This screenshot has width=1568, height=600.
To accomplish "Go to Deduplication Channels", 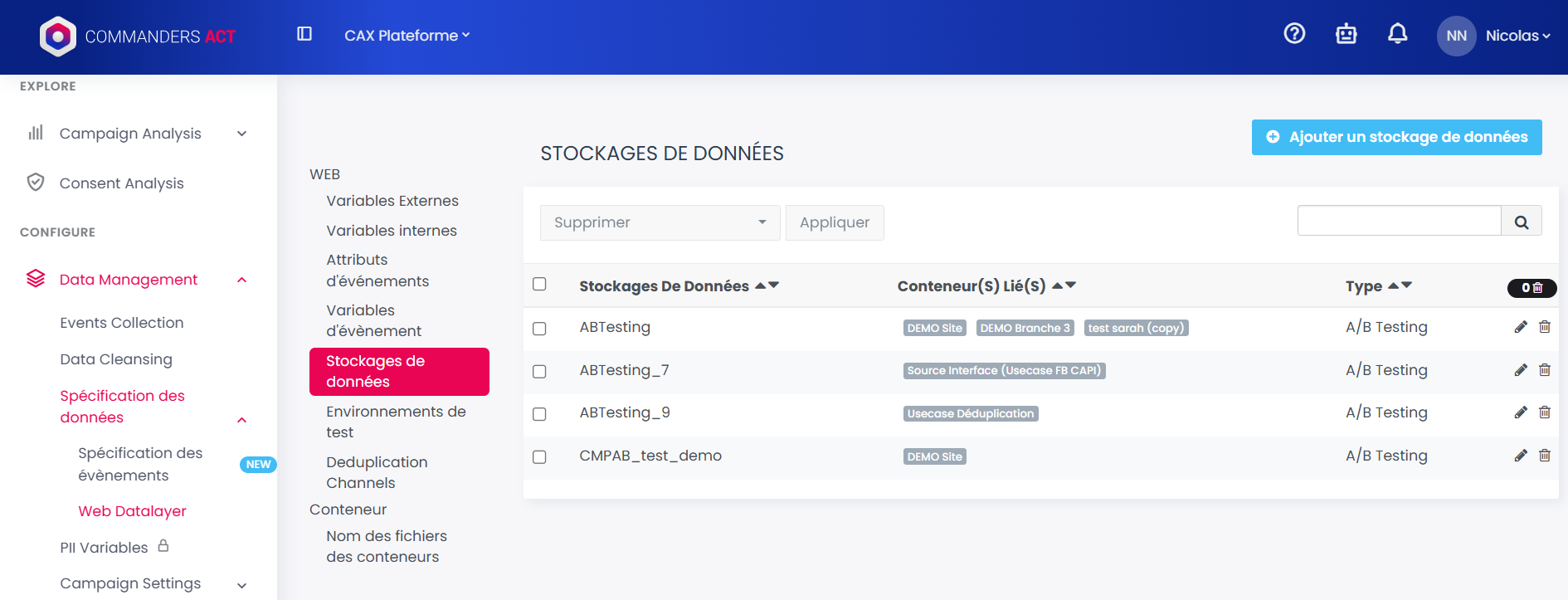I will click(x=377, y=472).
